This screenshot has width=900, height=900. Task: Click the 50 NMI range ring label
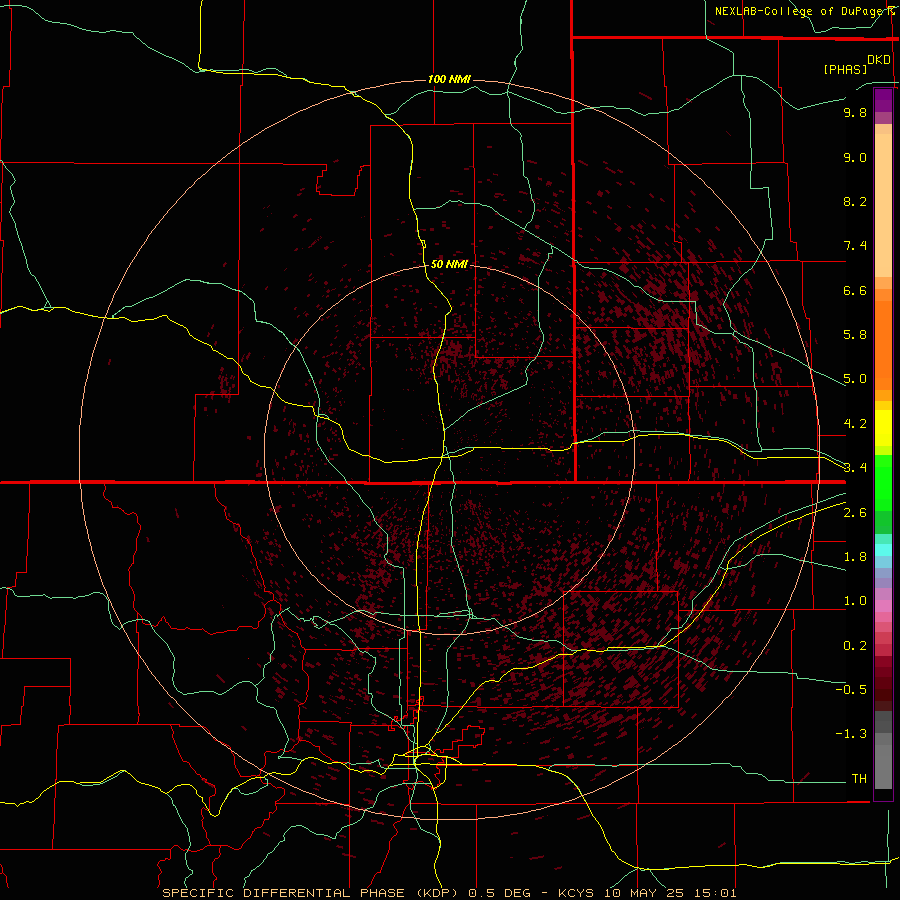[x=449, y=264]
